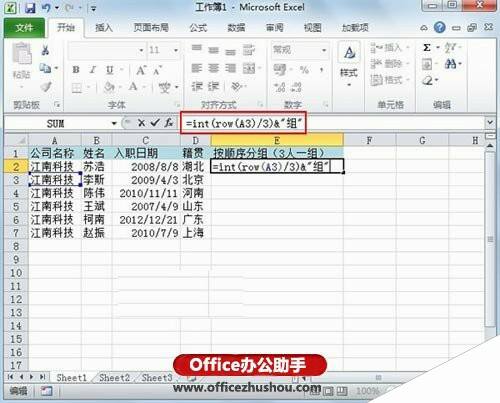Click Merge and Center icon

click(249, 68)
